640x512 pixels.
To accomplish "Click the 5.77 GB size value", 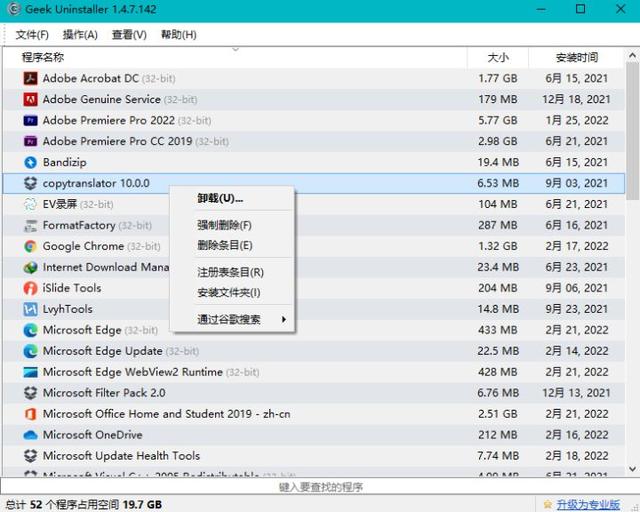I will coord(498,120).
